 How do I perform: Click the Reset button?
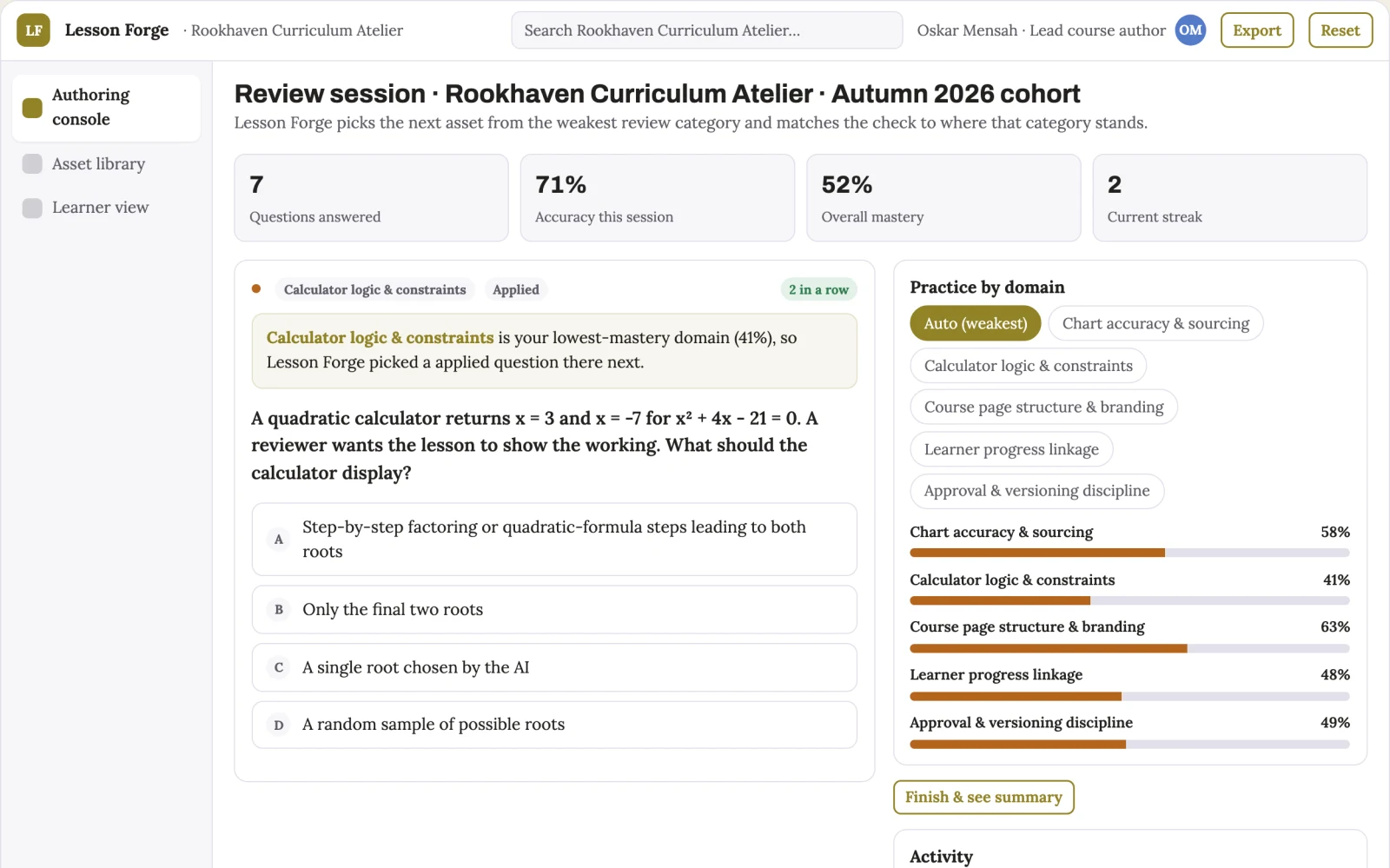click(1340, 30)
